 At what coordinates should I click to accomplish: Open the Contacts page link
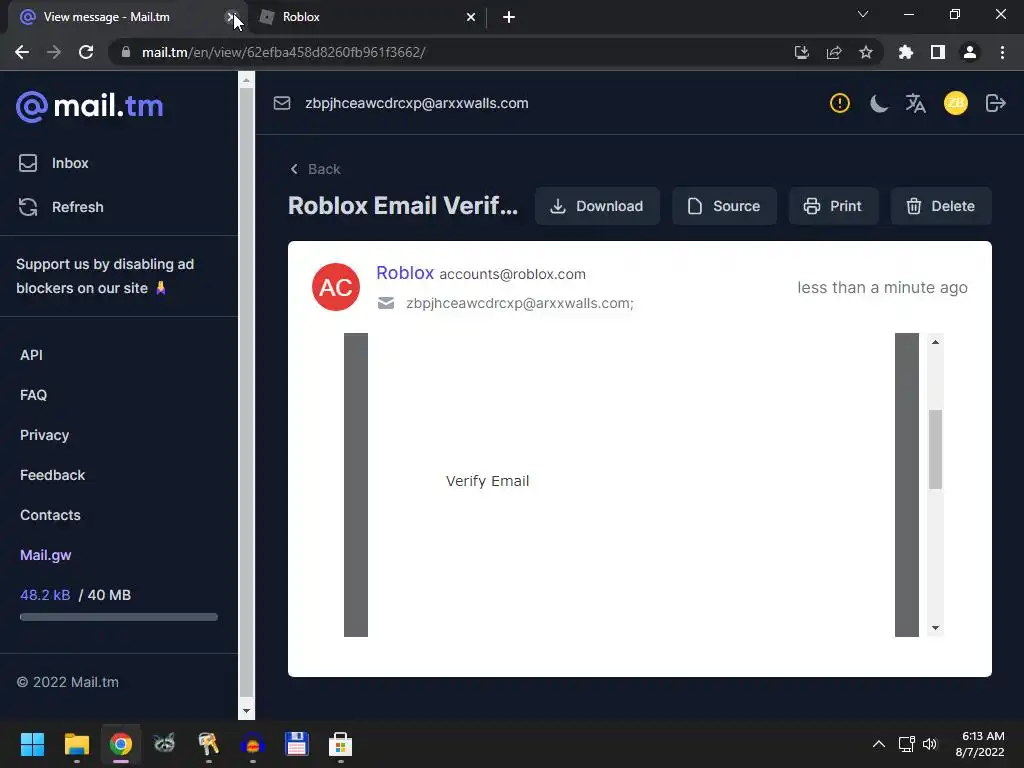click(50, 515)
